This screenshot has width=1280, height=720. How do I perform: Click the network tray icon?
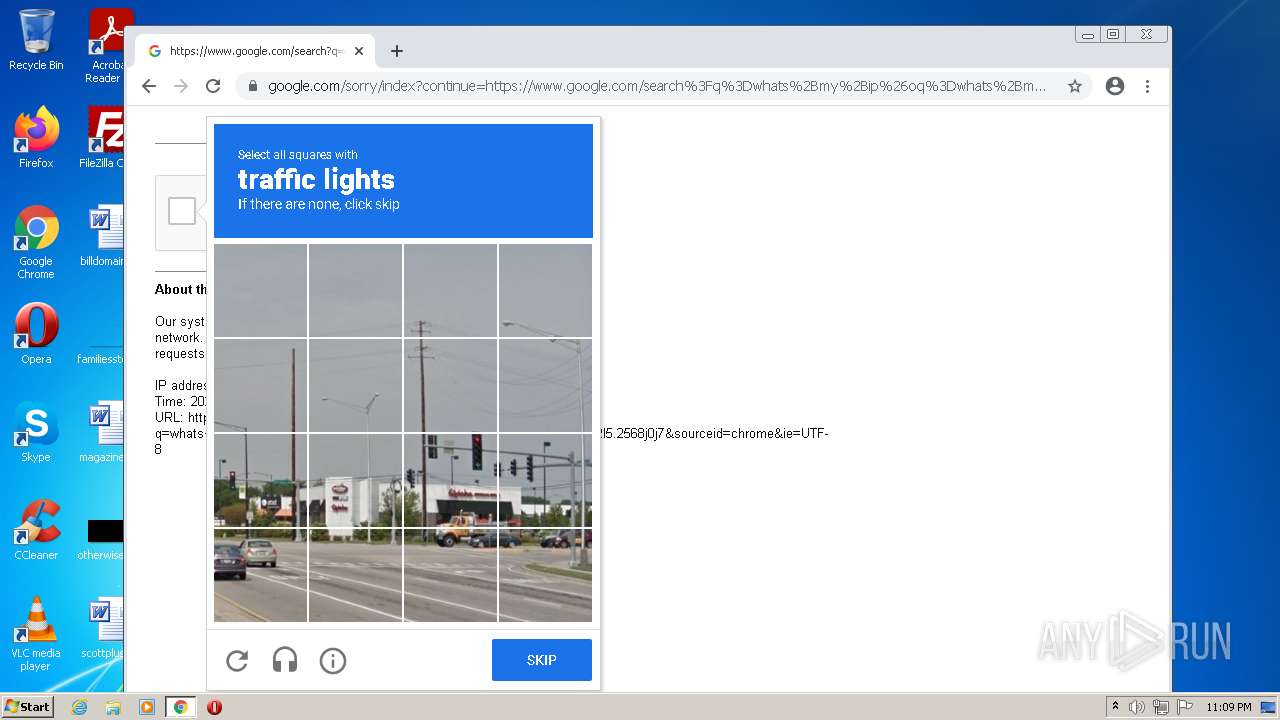click(1161, 707)
